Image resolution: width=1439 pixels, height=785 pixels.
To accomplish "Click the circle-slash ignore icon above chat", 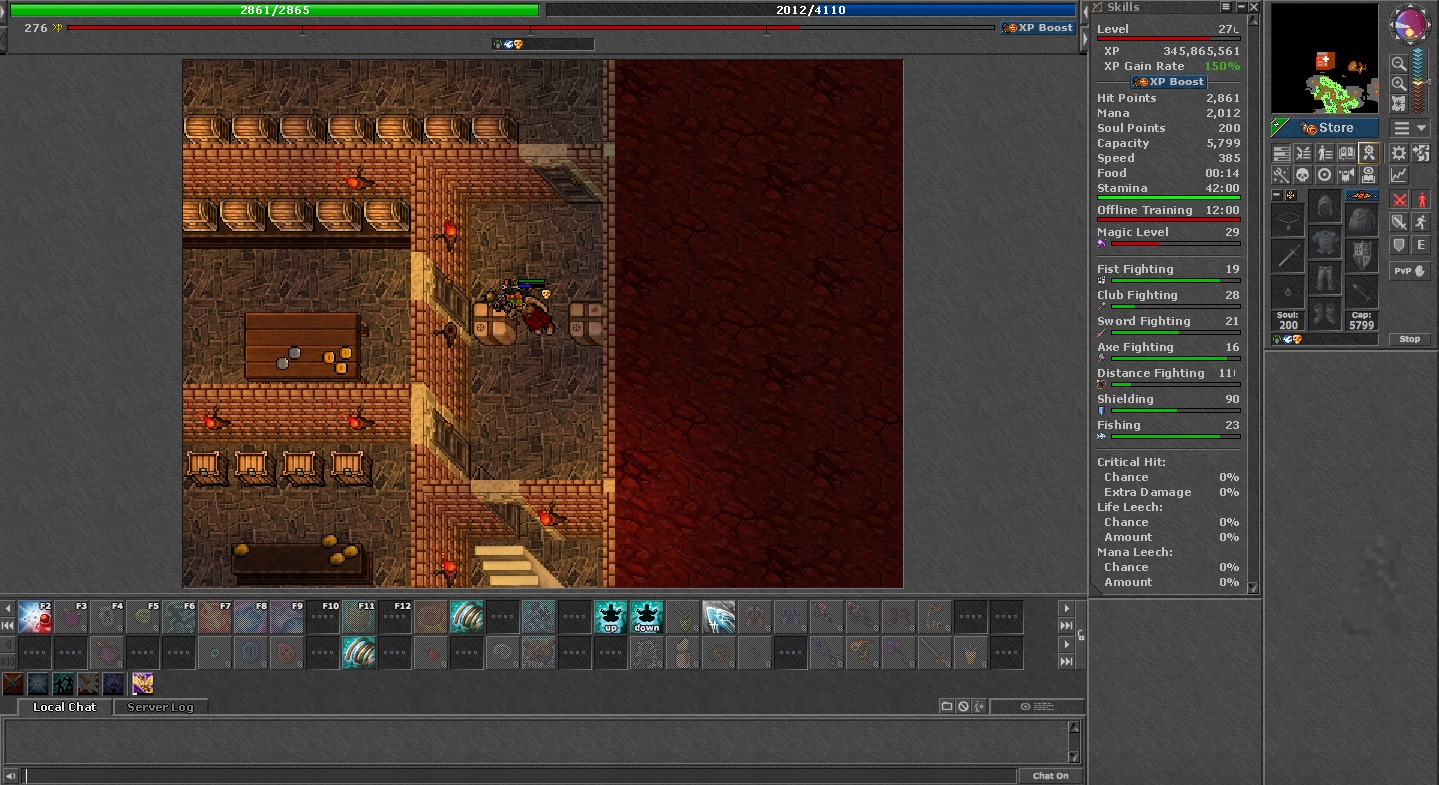I will [962, 706].
